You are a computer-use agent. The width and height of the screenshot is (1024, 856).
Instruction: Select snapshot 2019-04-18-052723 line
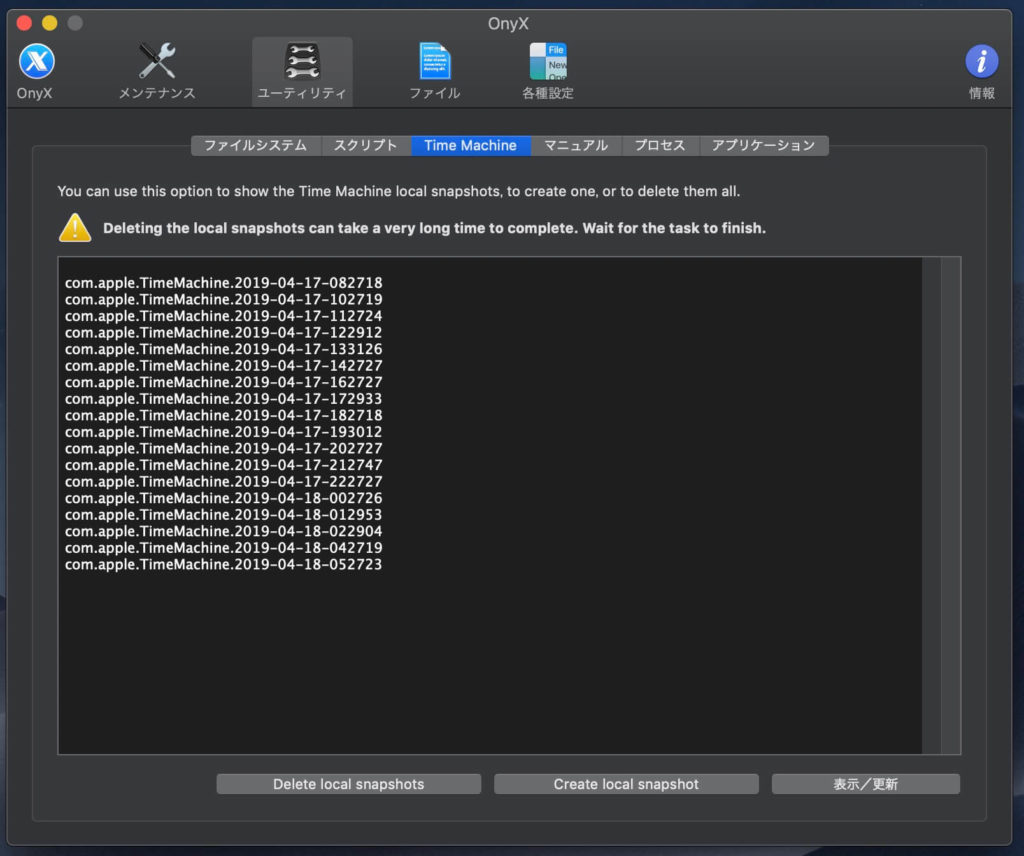click(x=223, y=564)
